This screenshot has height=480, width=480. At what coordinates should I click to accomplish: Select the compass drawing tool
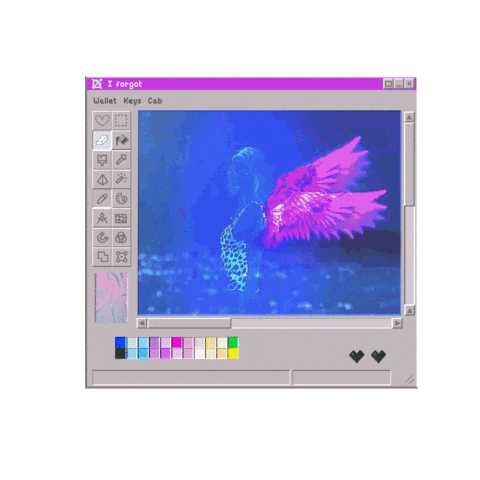coord(102,218)
